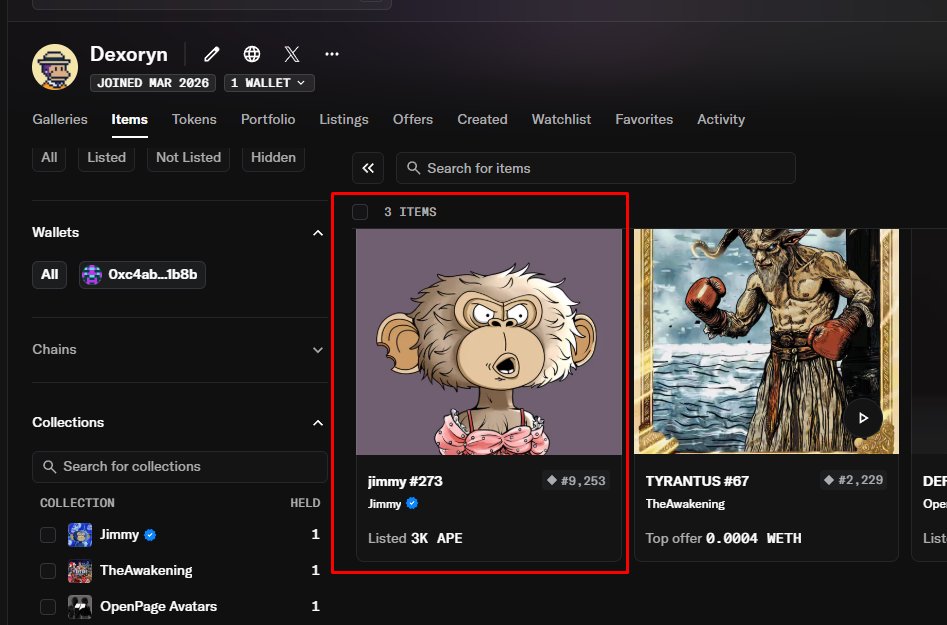Screen dimensions: 947x625
Task: Collapse sidebar with double-chevron button
Action: (368, 168)
